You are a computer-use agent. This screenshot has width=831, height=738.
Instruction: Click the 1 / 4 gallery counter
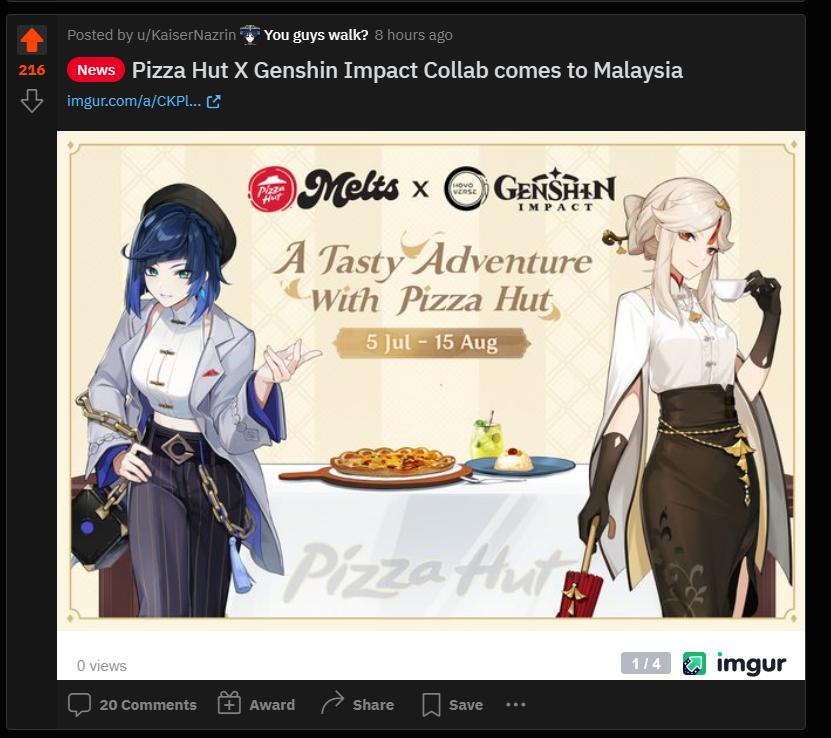click(x=646, y=663)
